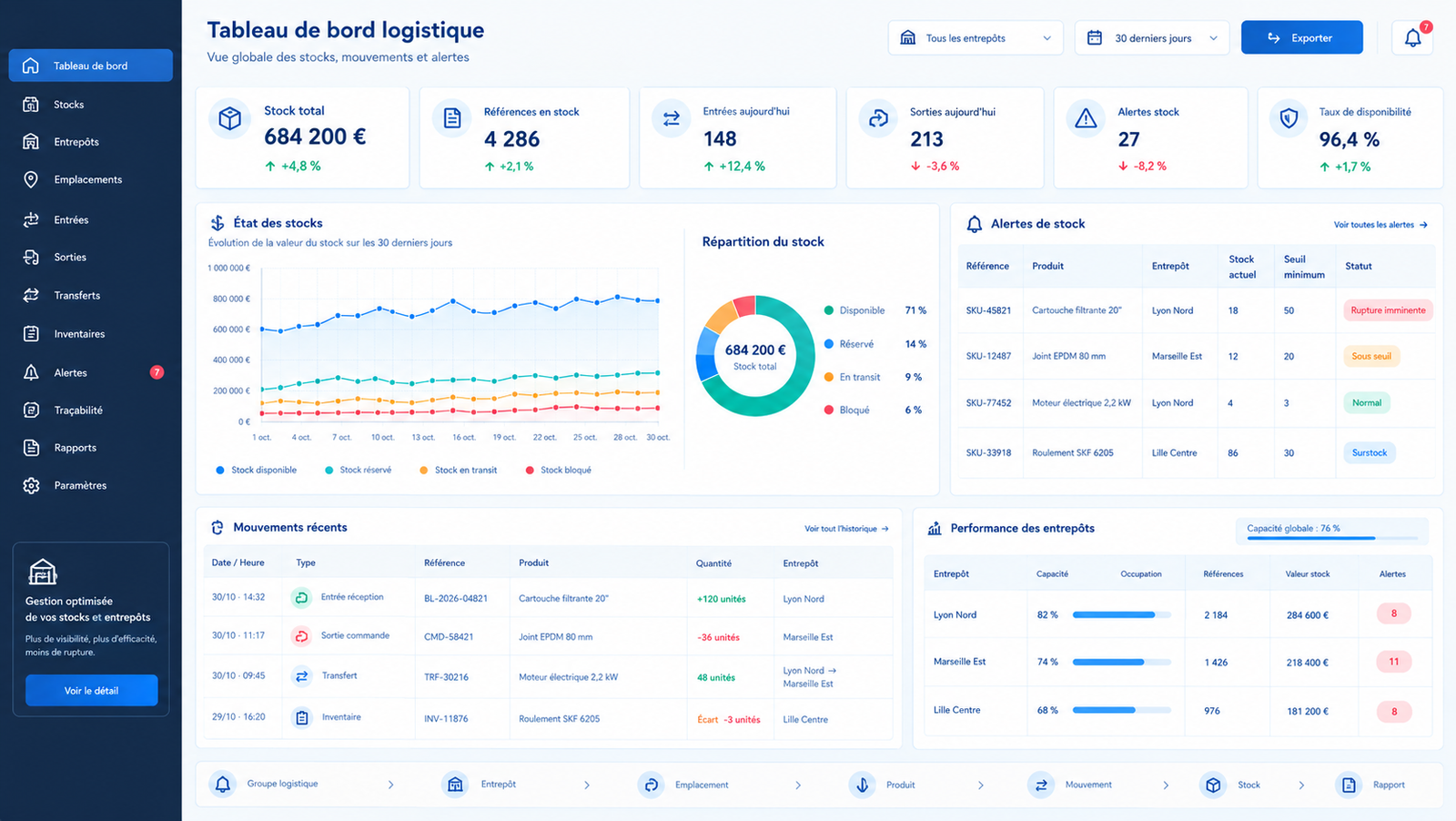Open Traçabilité in the sidebar
The height and width of the screenshot is (821, 1456).
[91, 410]
